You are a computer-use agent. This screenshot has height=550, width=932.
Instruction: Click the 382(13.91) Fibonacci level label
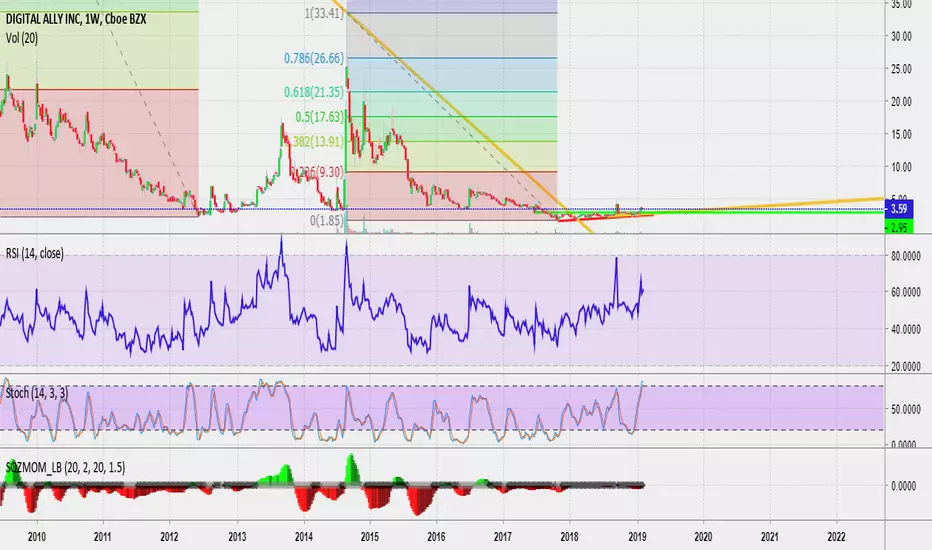[318, 142]
